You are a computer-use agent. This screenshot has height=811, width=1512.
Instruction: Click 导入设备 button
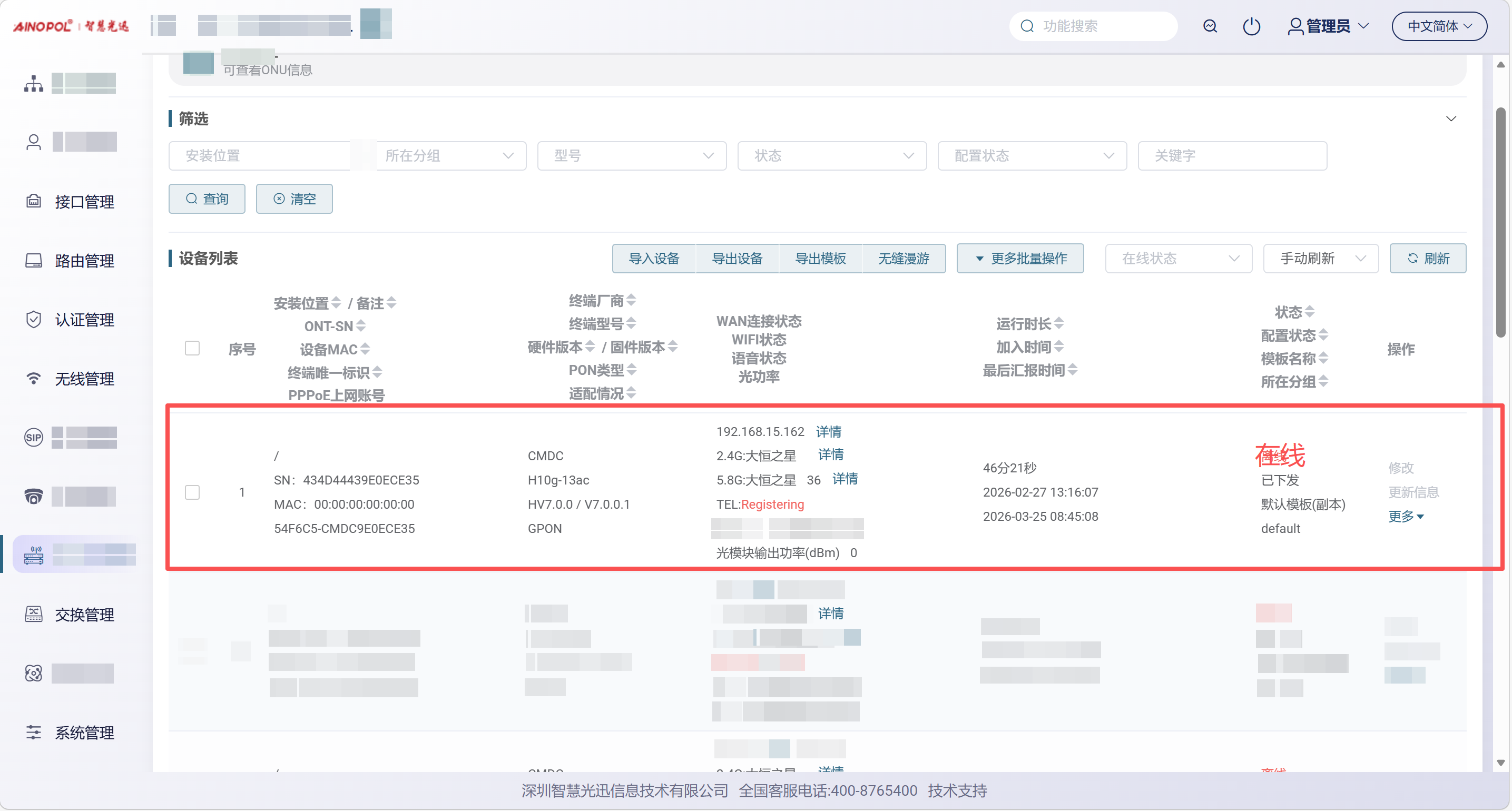pos(653,258)
